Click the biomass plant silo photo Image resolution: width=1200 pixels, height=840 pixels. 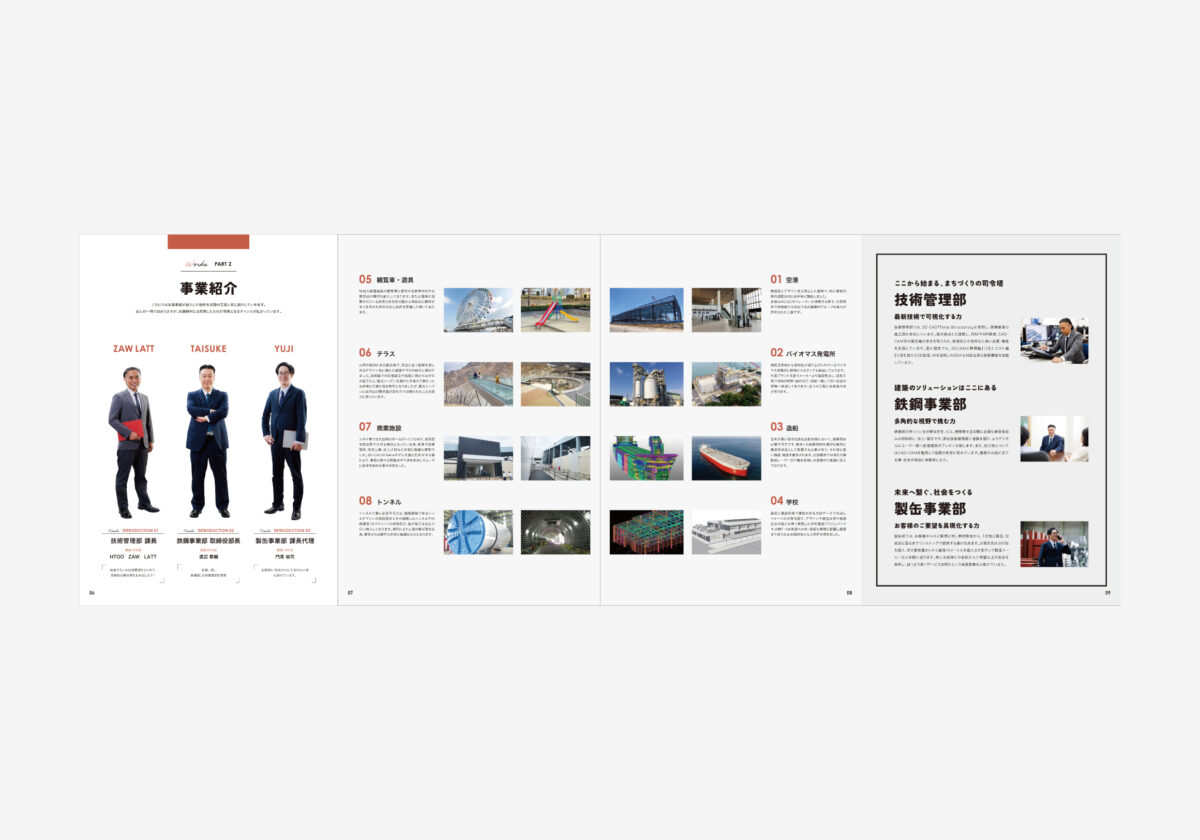click(646, 384)
